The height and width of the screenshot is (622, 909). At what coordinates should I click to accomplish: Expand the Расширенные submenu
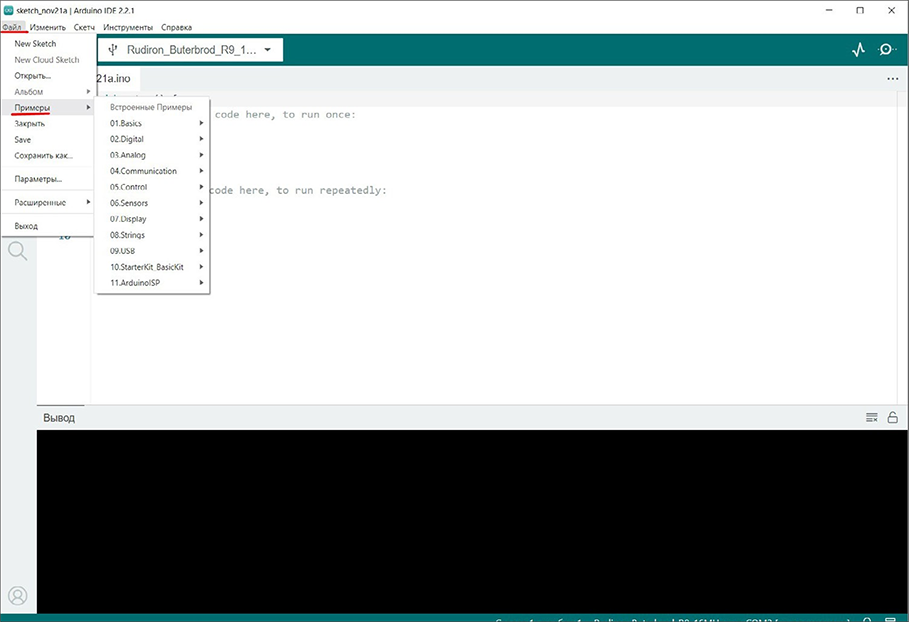point(48,202)
